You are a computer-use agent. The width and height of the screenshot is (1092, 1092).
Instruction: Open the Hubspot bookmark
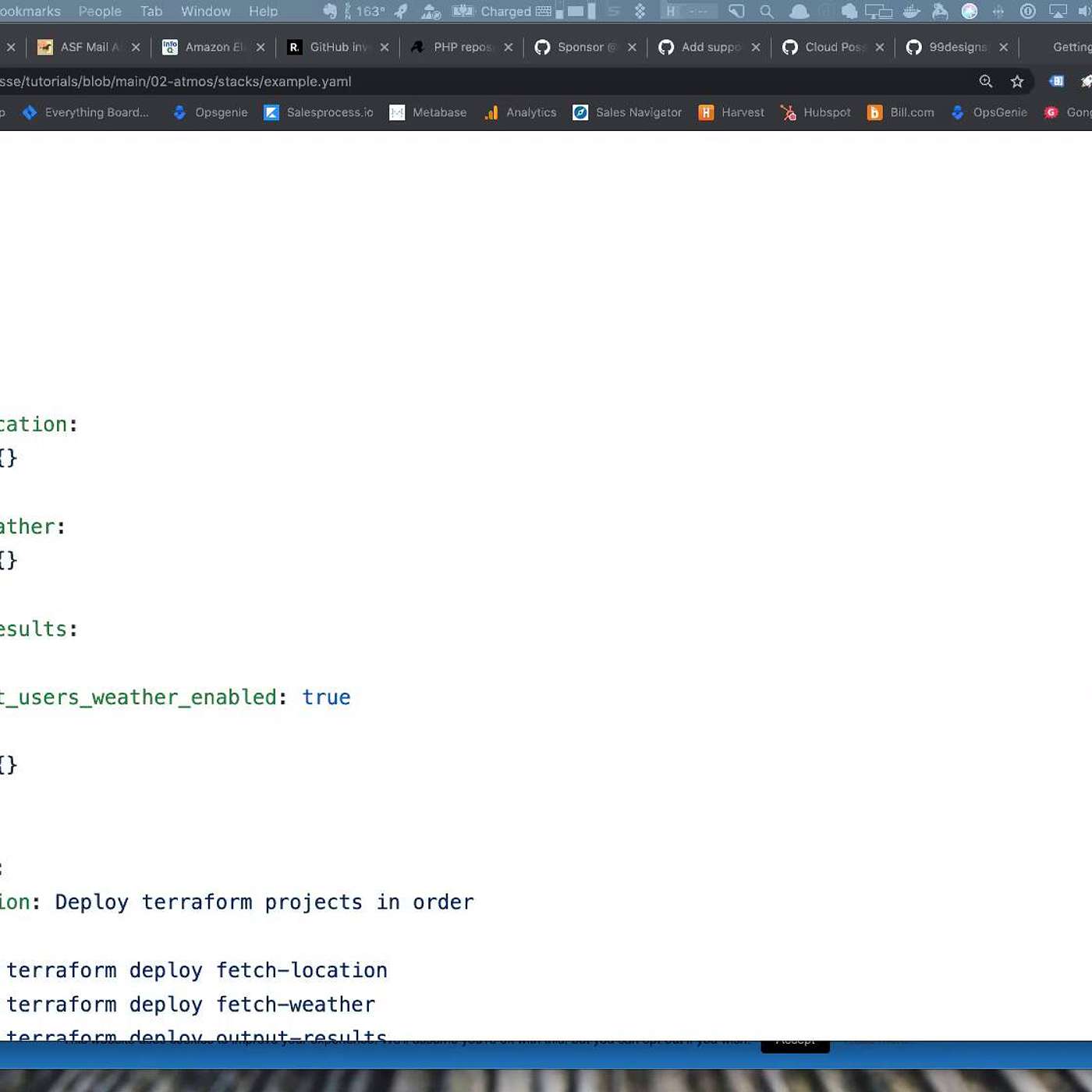[816, 112]
